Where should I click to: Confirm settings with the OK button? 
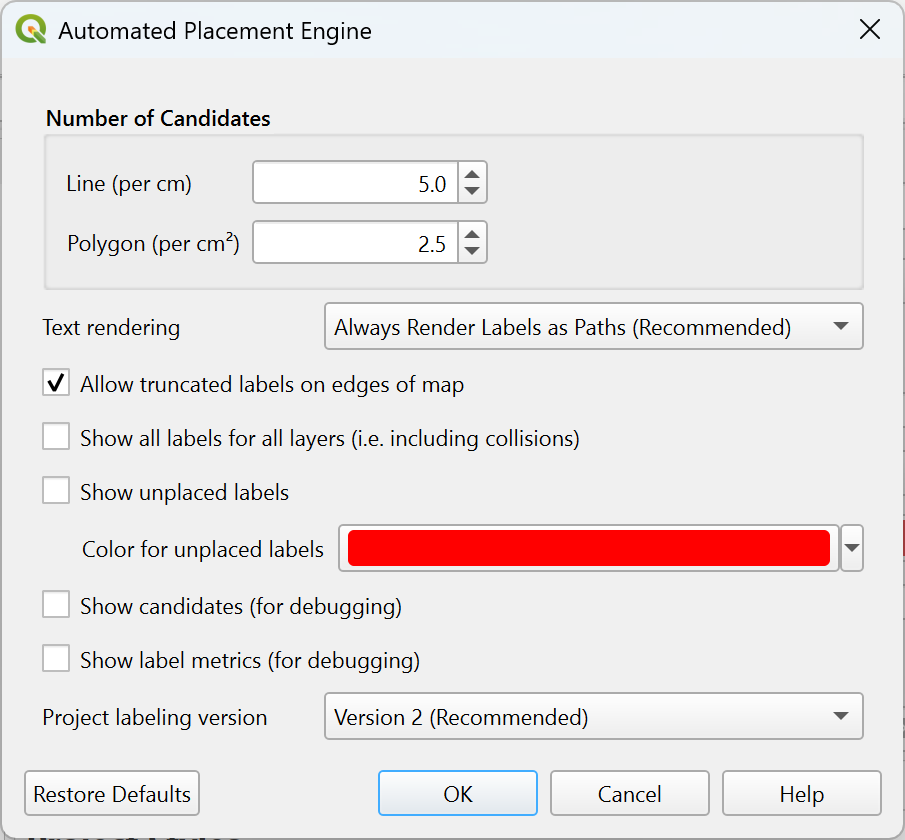(x=458, y=794)
